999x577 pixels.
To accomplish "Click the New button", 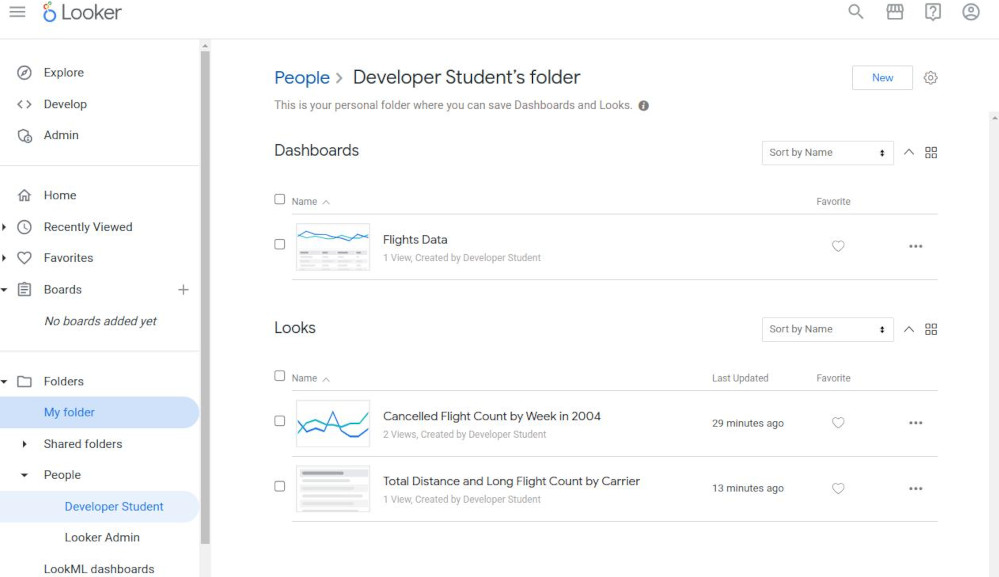I will pyautogui.click(x=882, y=78).
